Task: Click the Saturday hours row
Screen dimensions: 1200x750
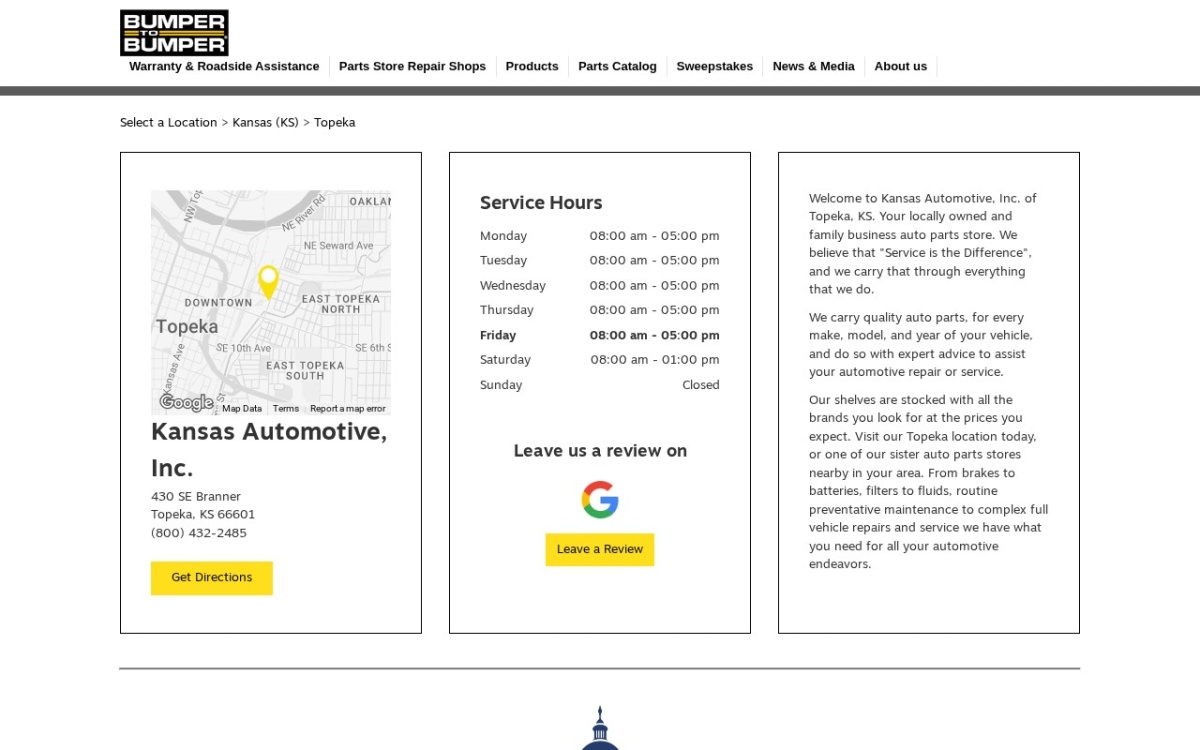Action: (600, 360)
